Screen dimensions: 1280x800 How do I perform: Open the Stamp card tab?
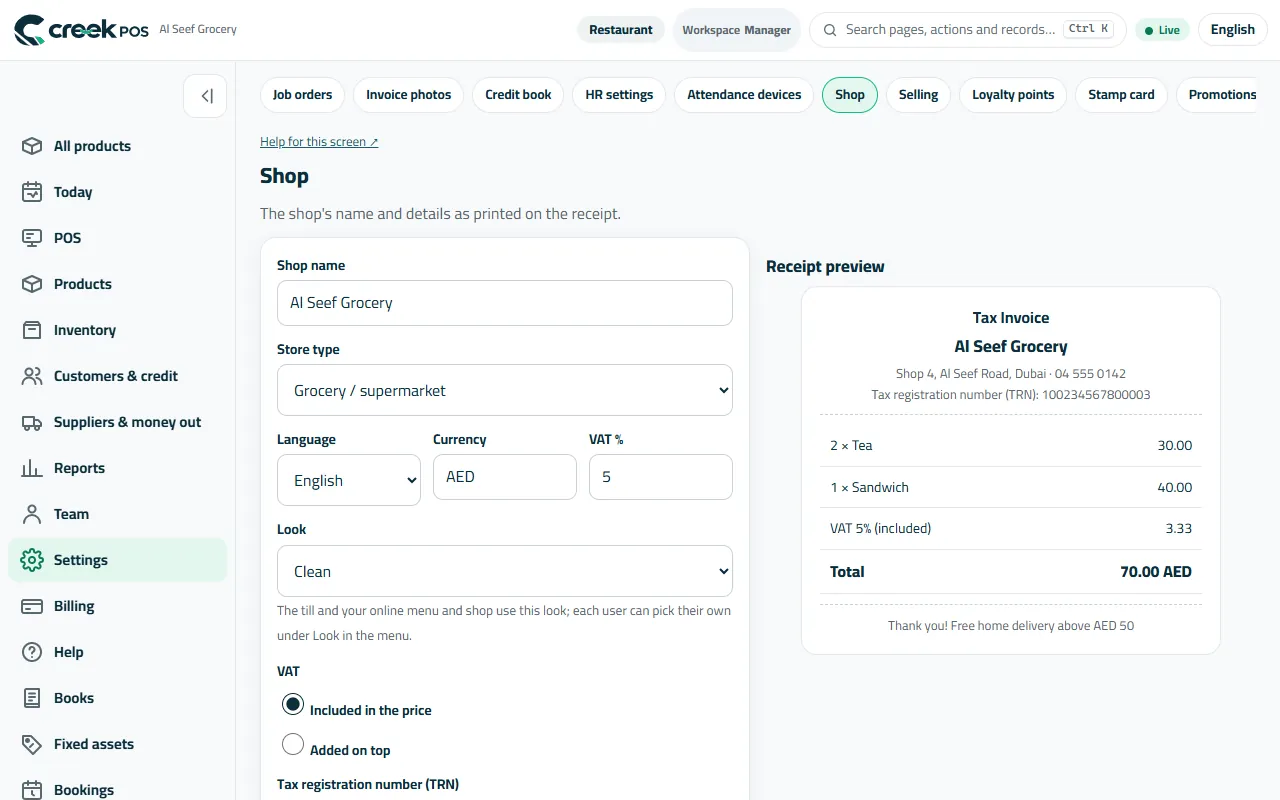(x=1121, y=95)
